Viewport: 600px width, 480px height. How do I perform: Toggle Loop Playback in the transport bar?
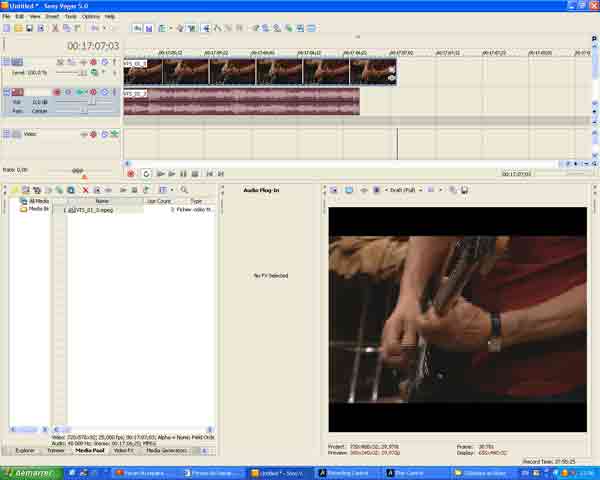pyautogui.click(x=146, y=174)
